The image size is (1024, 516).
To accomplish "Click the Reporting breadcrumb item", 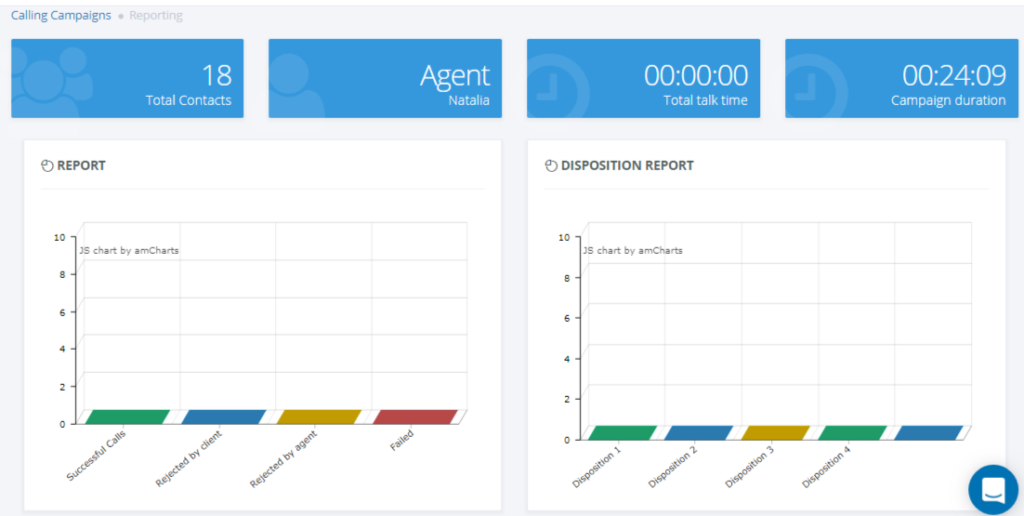I will 156,16.
